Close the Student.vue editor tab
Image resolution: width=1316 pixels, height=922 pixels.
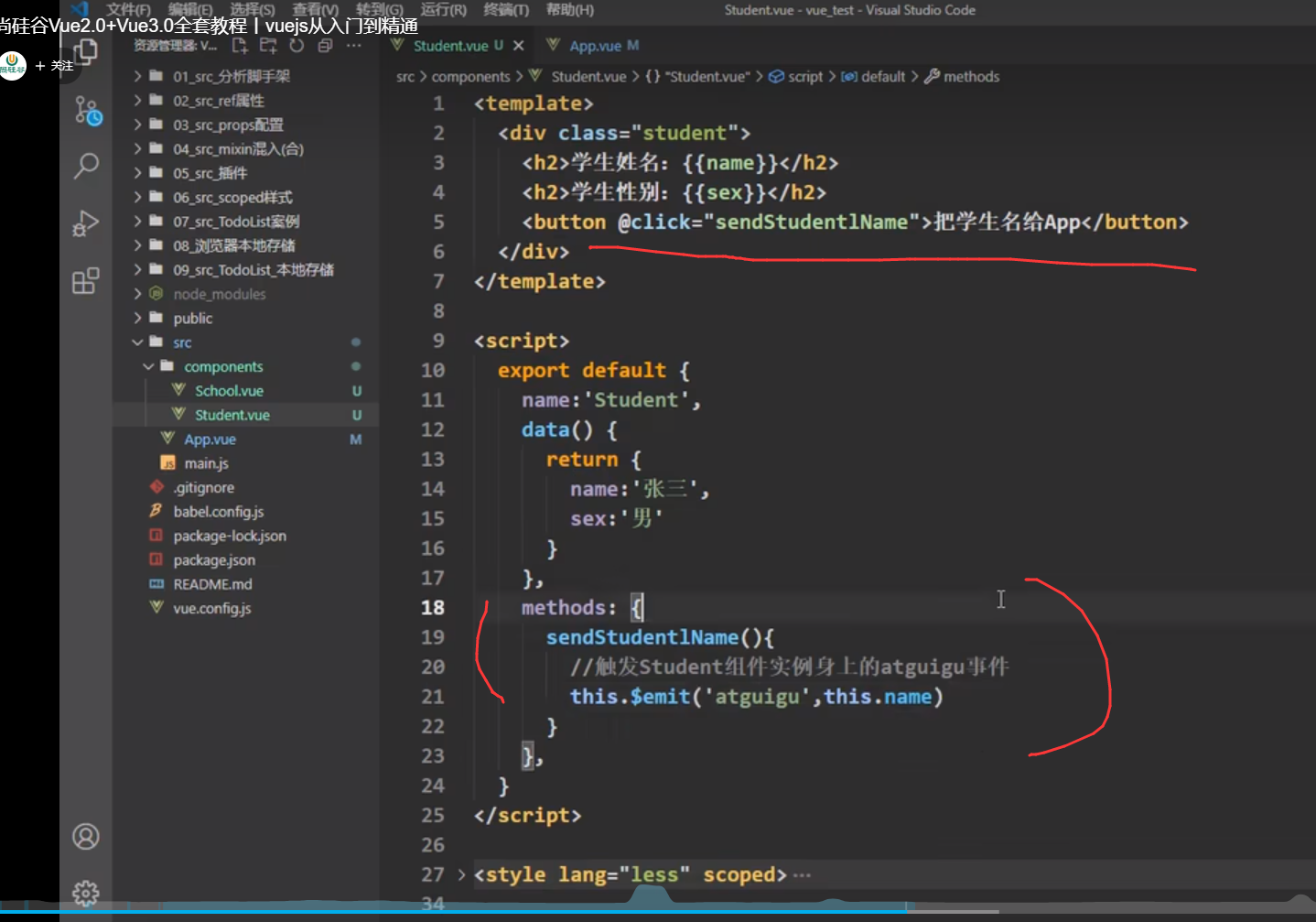click(519, 46)
